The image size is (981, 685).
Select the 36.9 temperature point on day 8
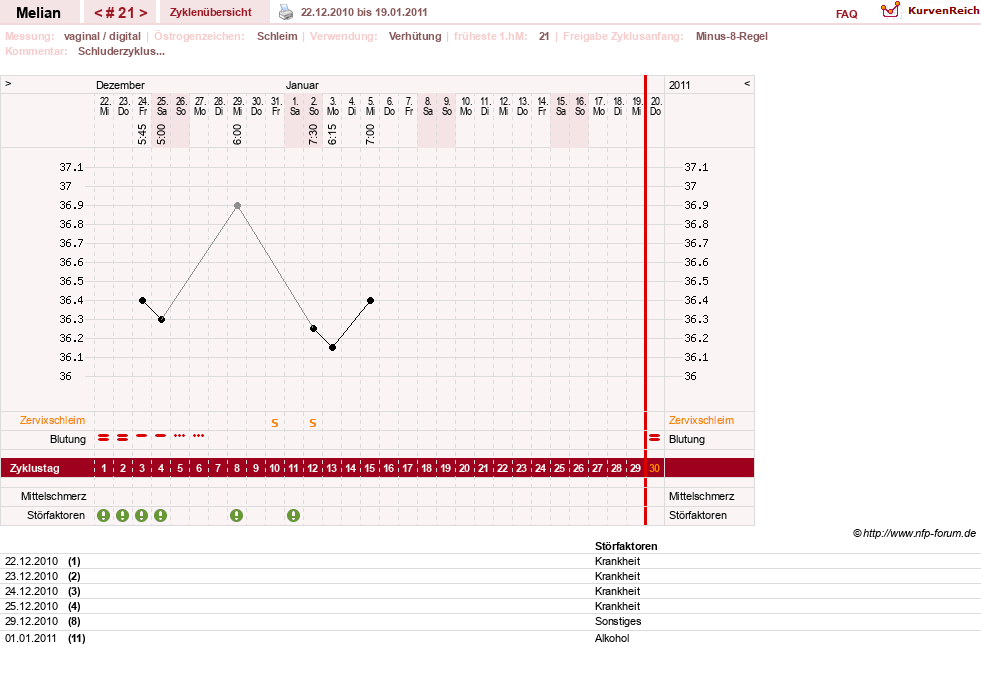coord(237,206)
